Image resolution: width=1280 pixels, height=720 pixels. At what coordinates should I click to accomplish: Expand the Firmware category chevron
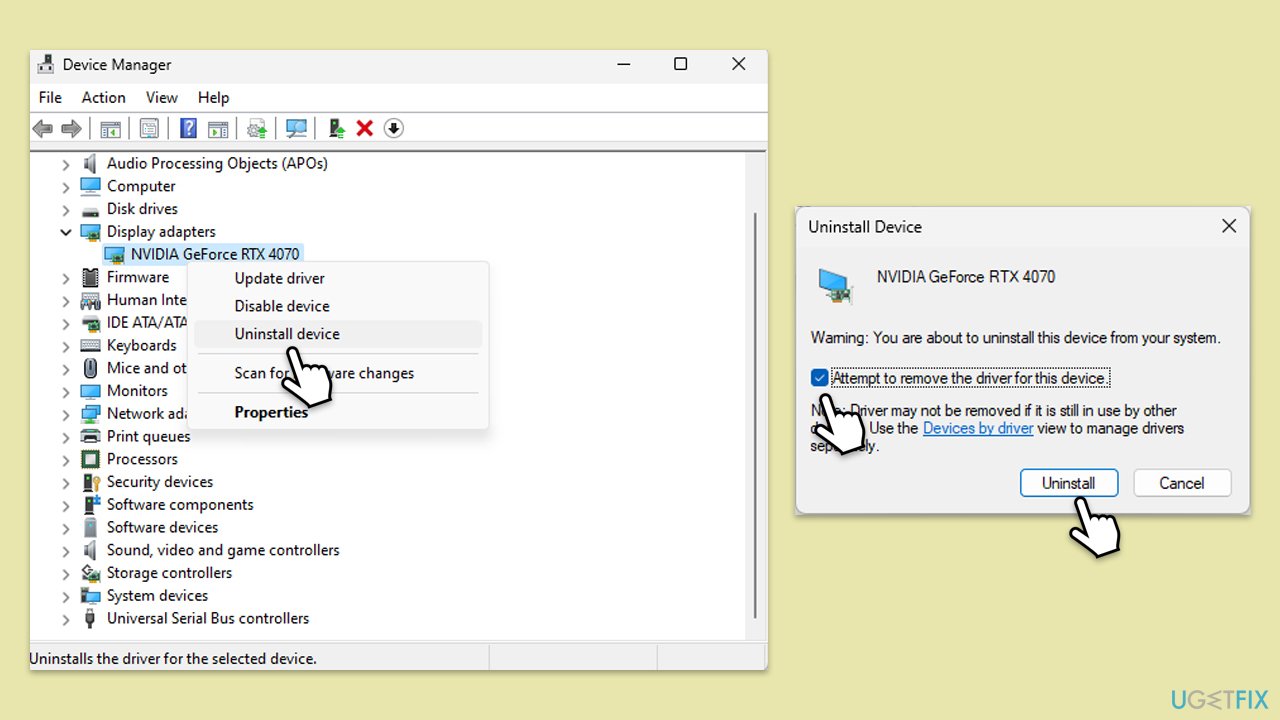66,277
